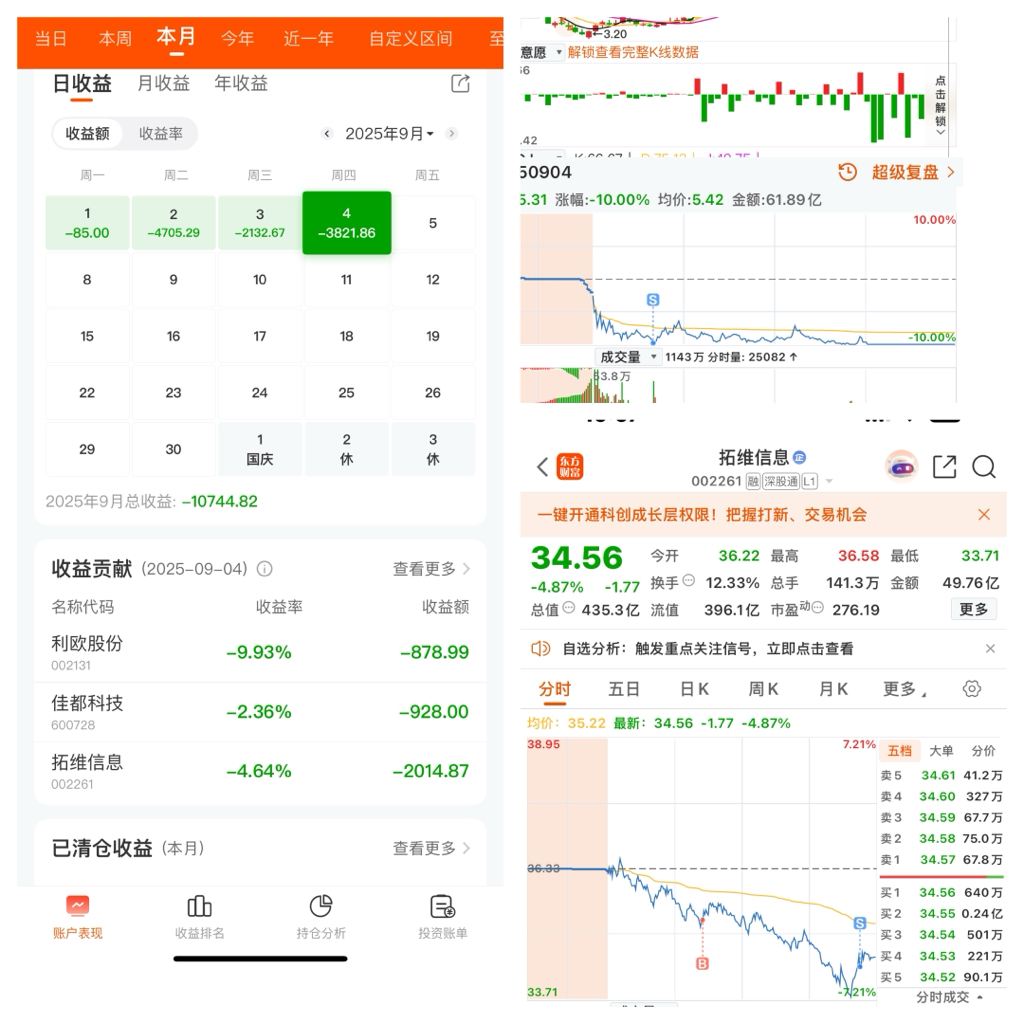The height and width of the screenshot is (1024, 1024).
Task: Tap B buy marker on 拓维信息 chart
Action: point(703,963)
